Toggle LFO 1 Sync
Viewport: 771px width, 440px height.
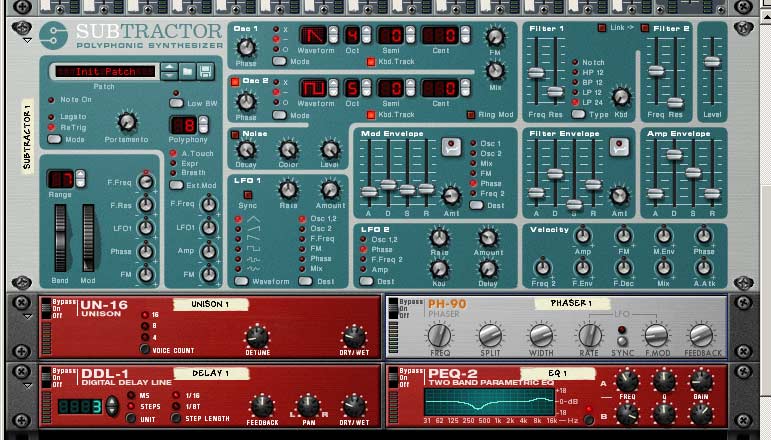pyautogui.click(x=248, y=195)
